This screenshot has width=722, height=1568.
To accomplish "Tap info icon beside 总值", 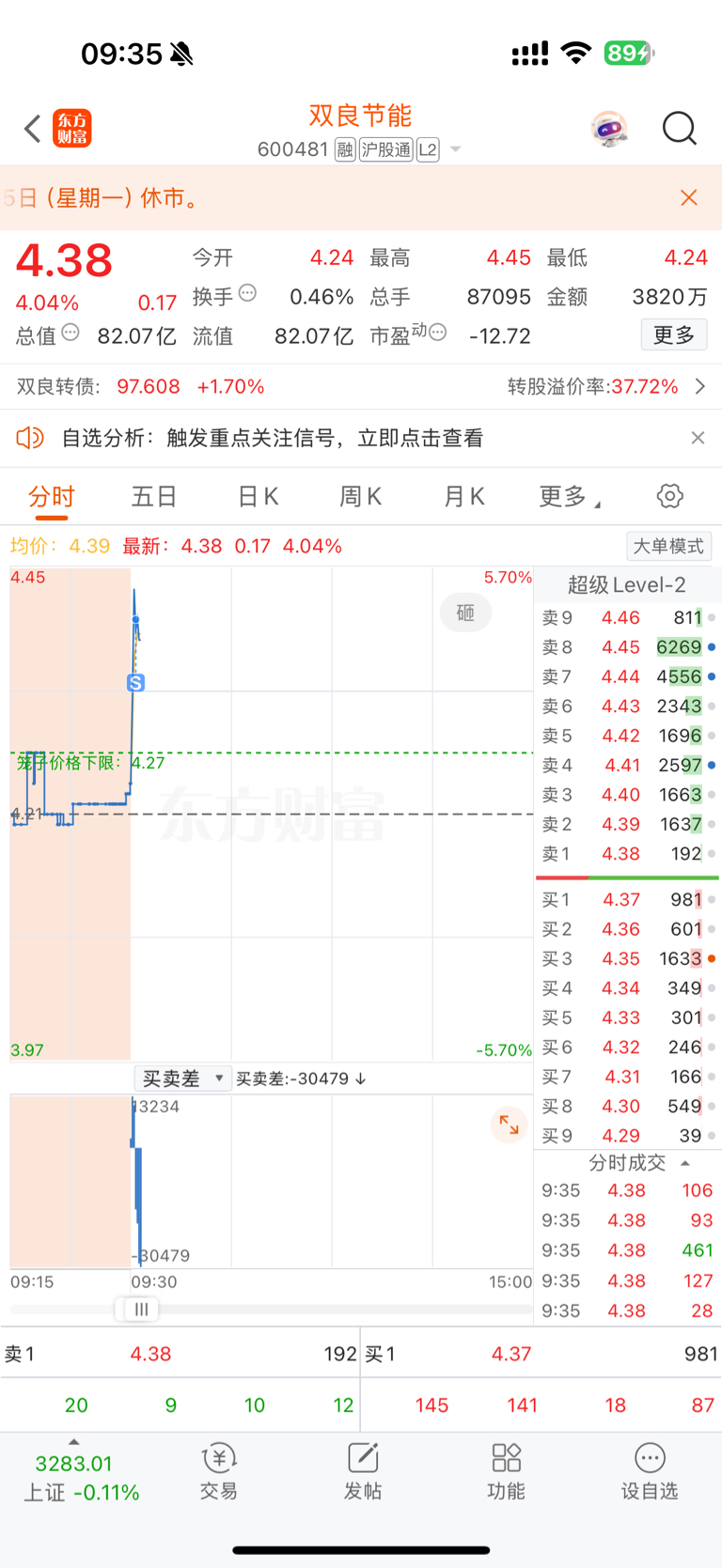I will point(71,333).
